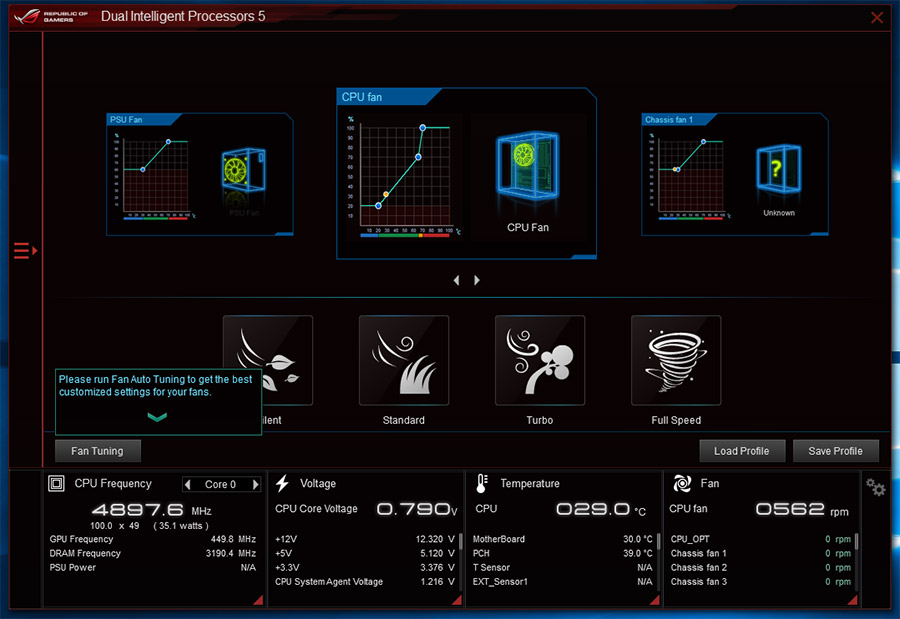Click the +3.3V voltage row

coord(365,567)
